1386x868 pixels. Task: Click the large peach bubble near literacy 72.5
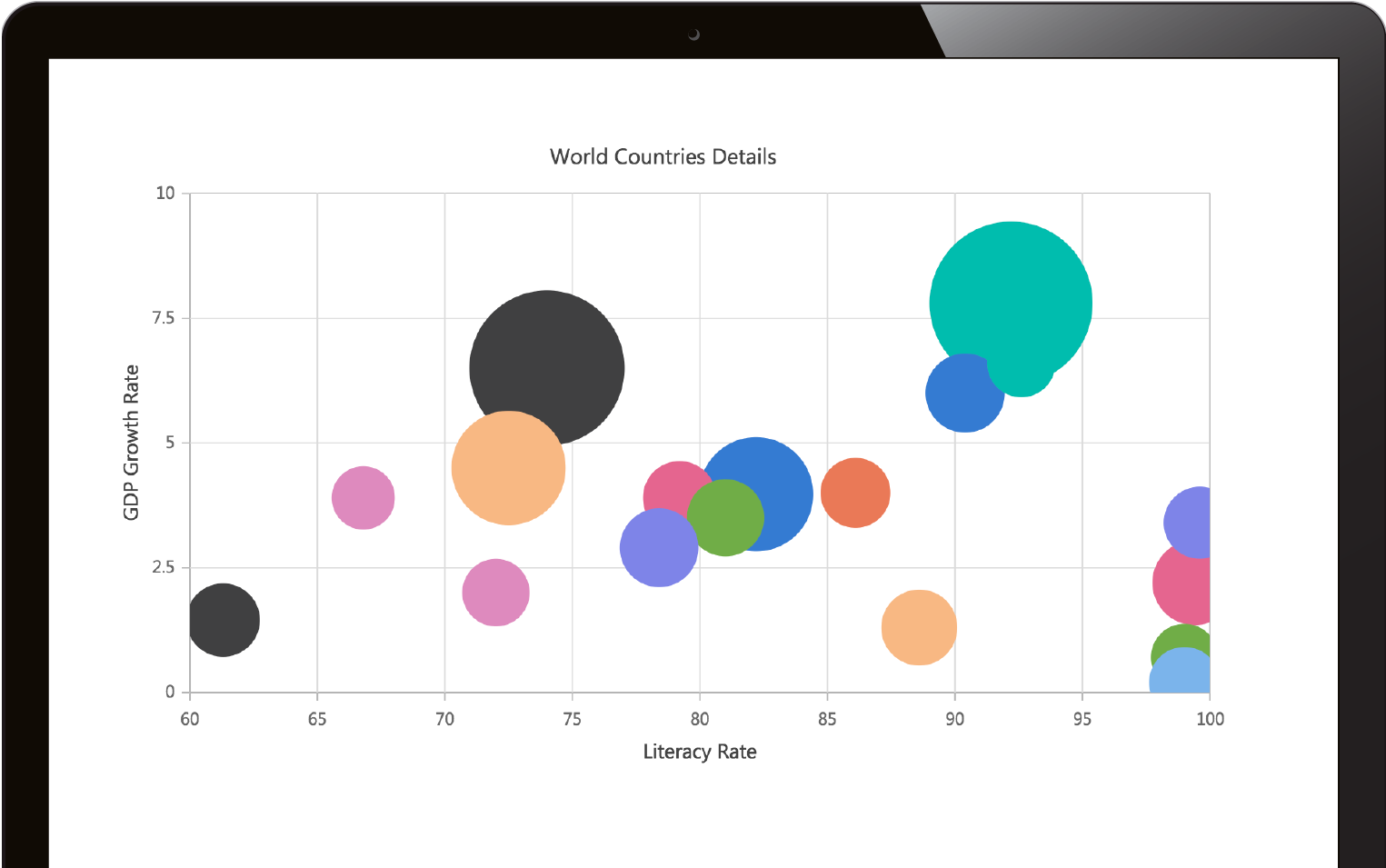point(509,468)
